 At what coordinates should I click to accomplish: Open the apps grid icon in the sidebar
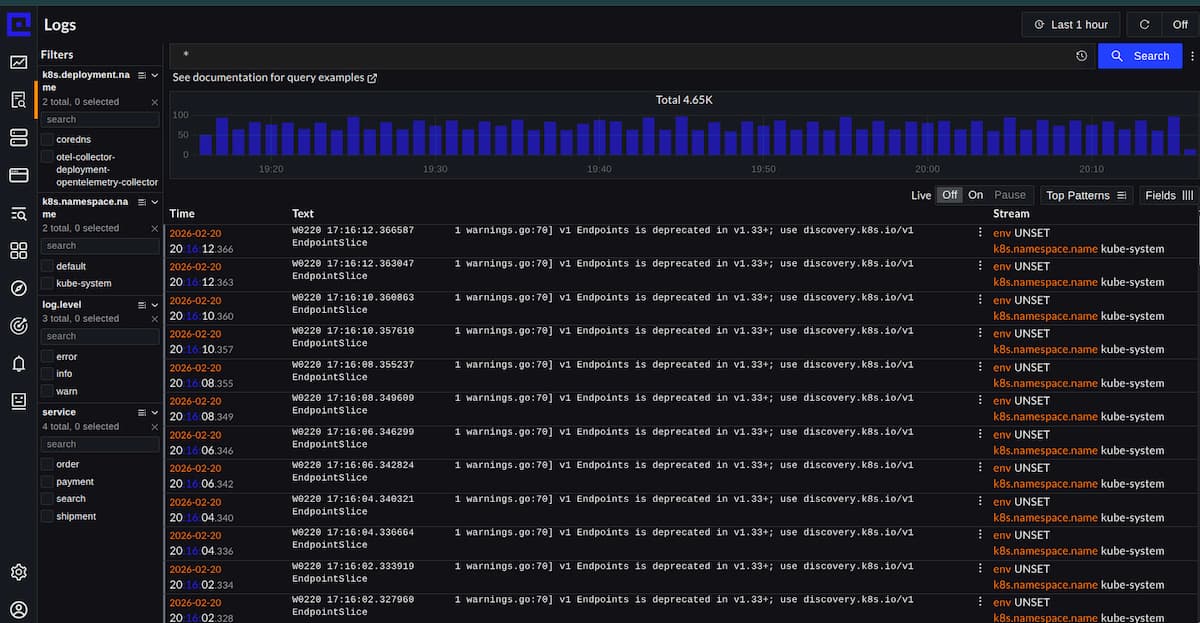point(18,251)
